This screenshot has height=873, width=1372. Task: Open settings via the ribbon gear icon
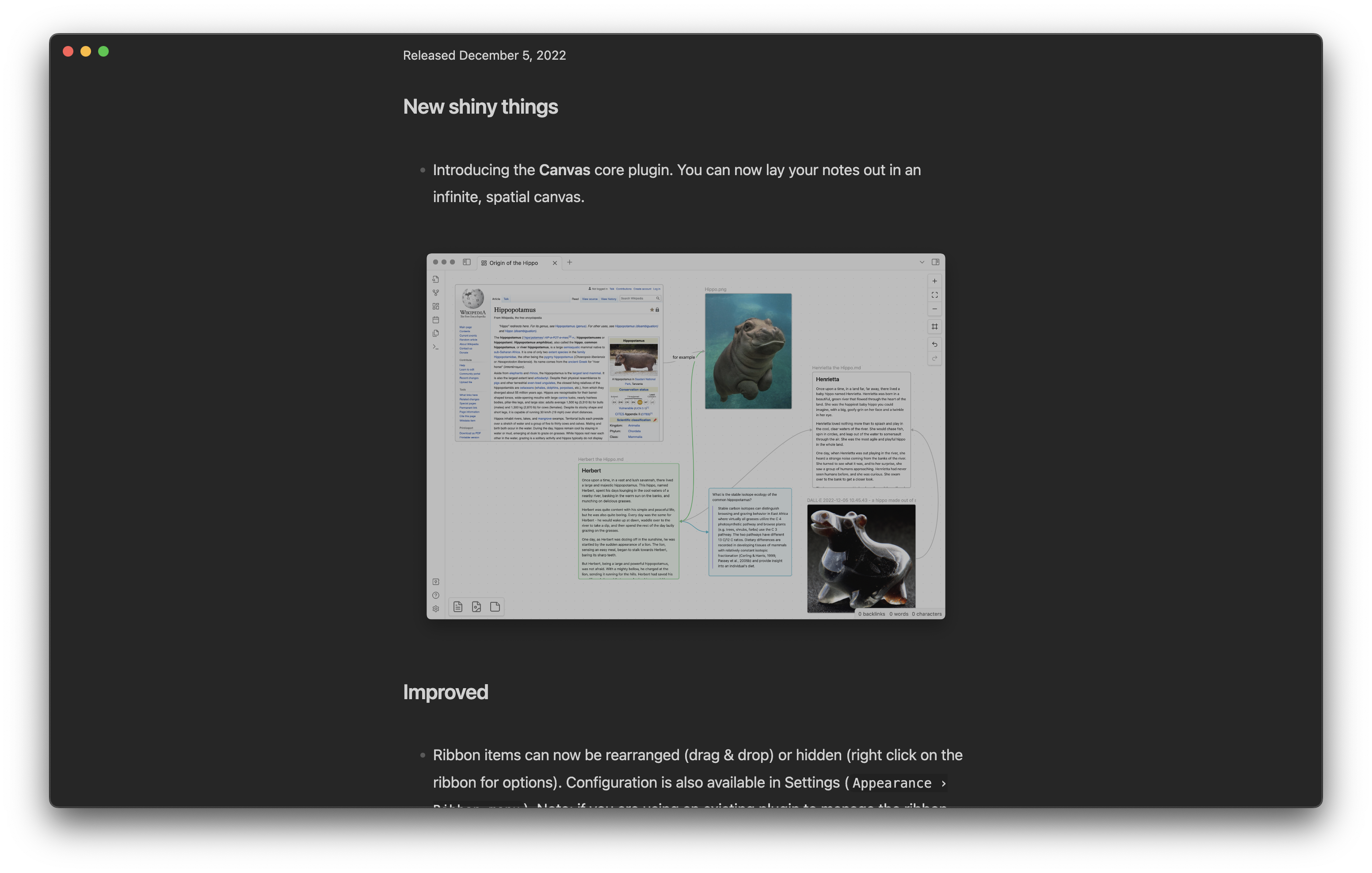pos(435,609)
